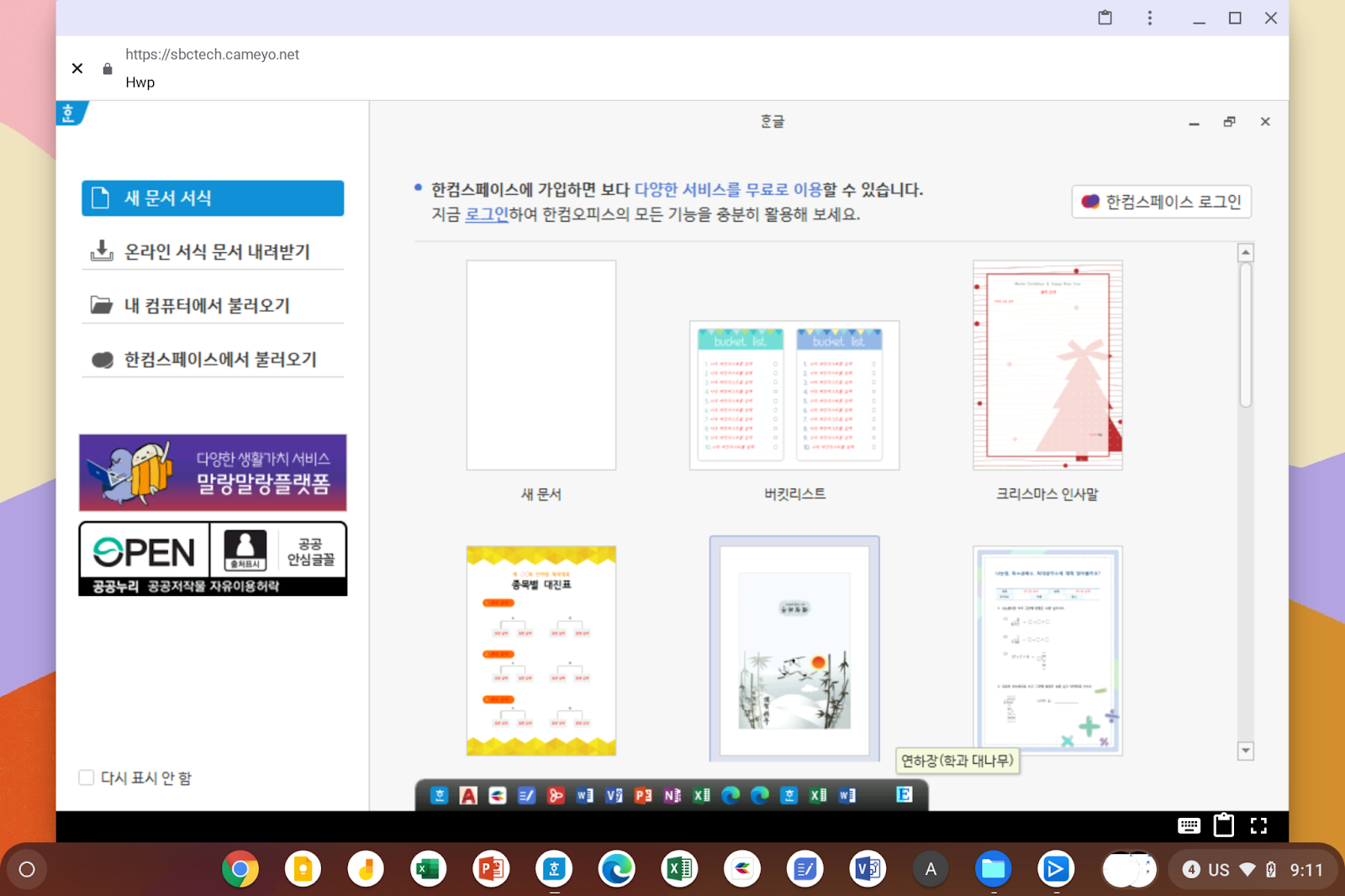Click the clipboard icon in the title bar
The height and width of the screenshot is (896, 1345).
click(1105, 18)
